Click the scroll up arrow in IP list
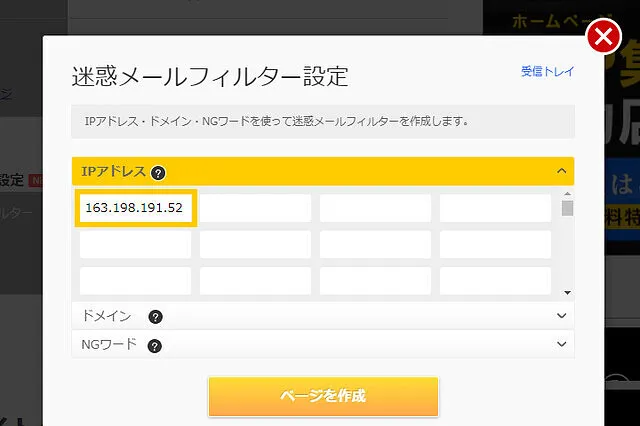Image resolution: width=640 pixels, height=426 pixels. (x=567, y=193)
